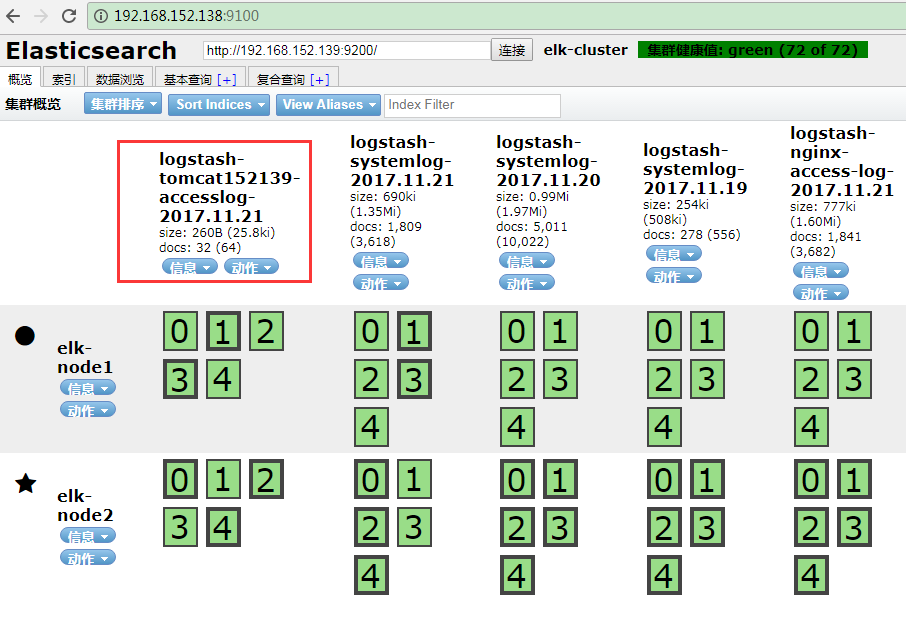The height and width of the screenshot is (639, 906).
Task: Open 动作 menu for logstash-systemlog-2017.11.21
Action: [x=381, y=283]
